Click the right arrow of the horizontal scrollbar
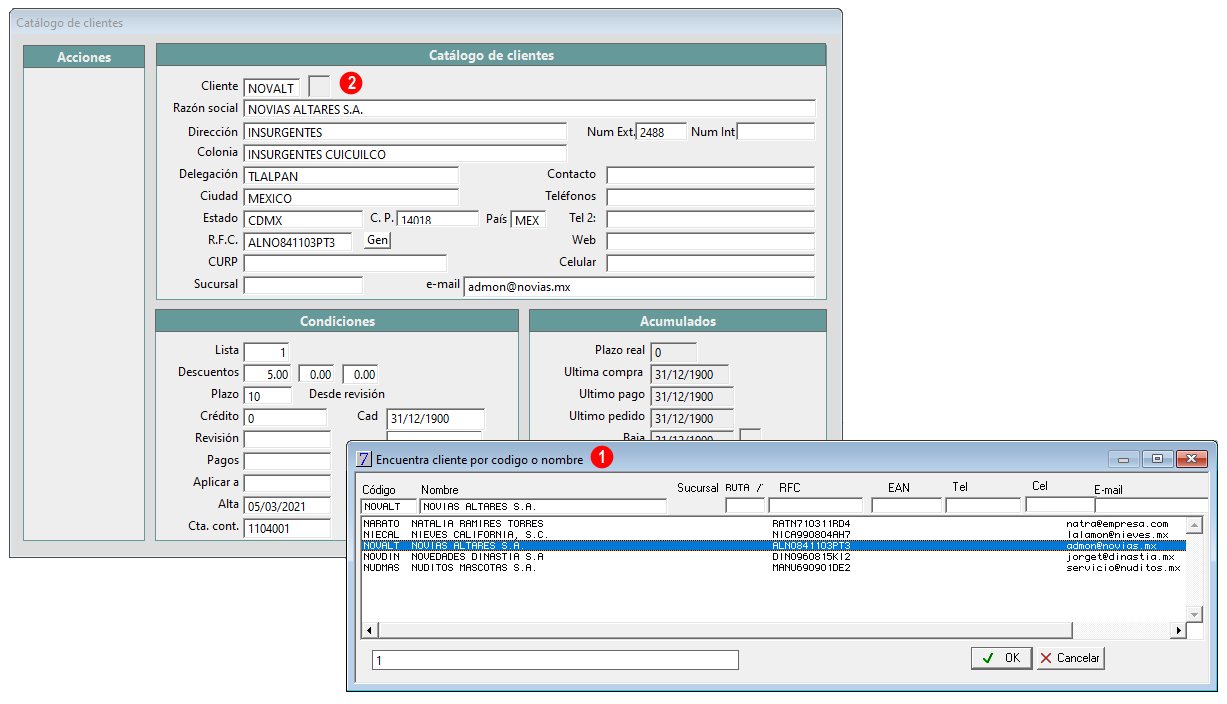Screen dimensions: 1227x704 [x=1178, y=630]
